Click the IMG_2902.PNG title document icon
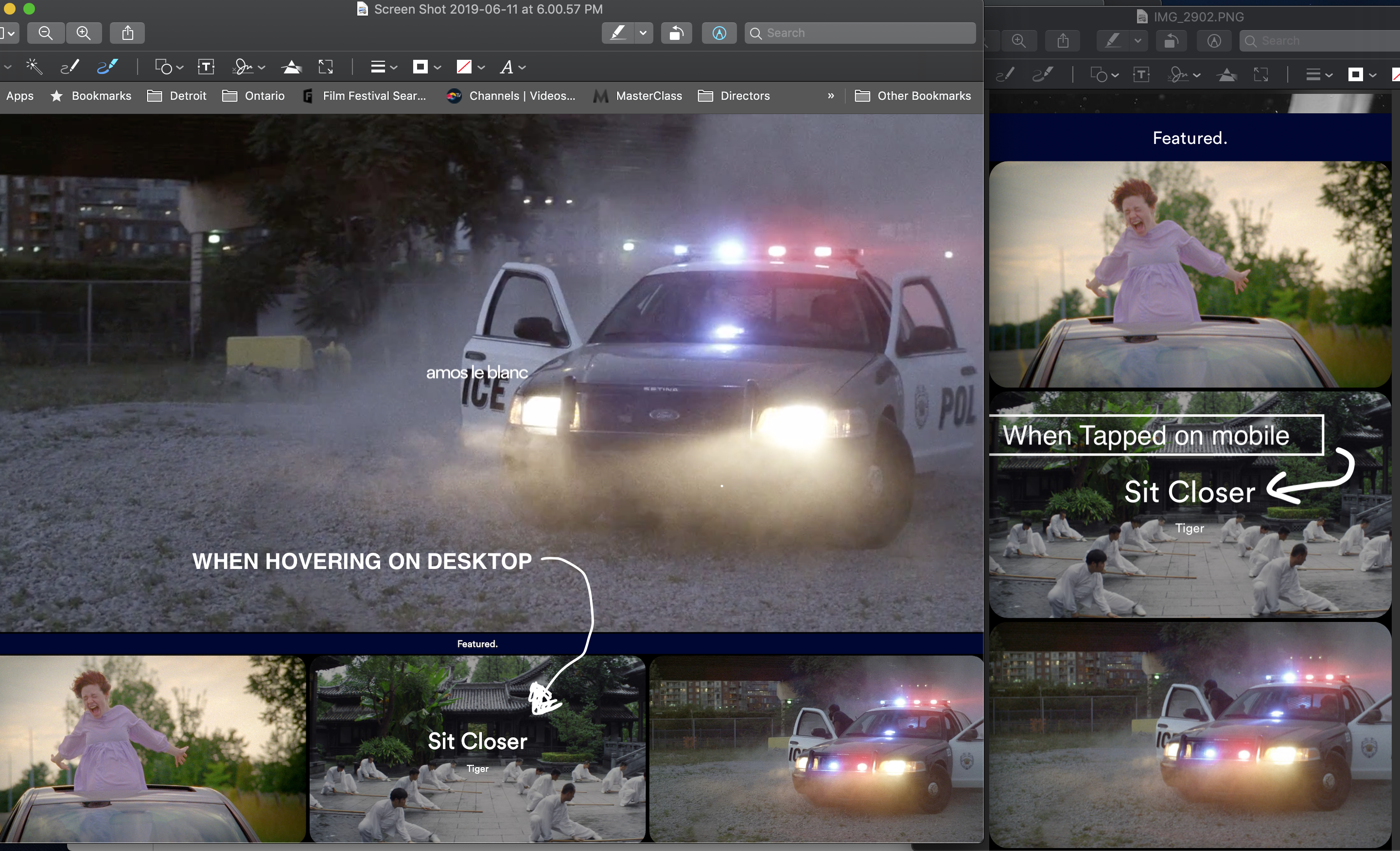The width and height of the screenshot is (1400, 851). pyautogui.click(x=1141, y=17)
